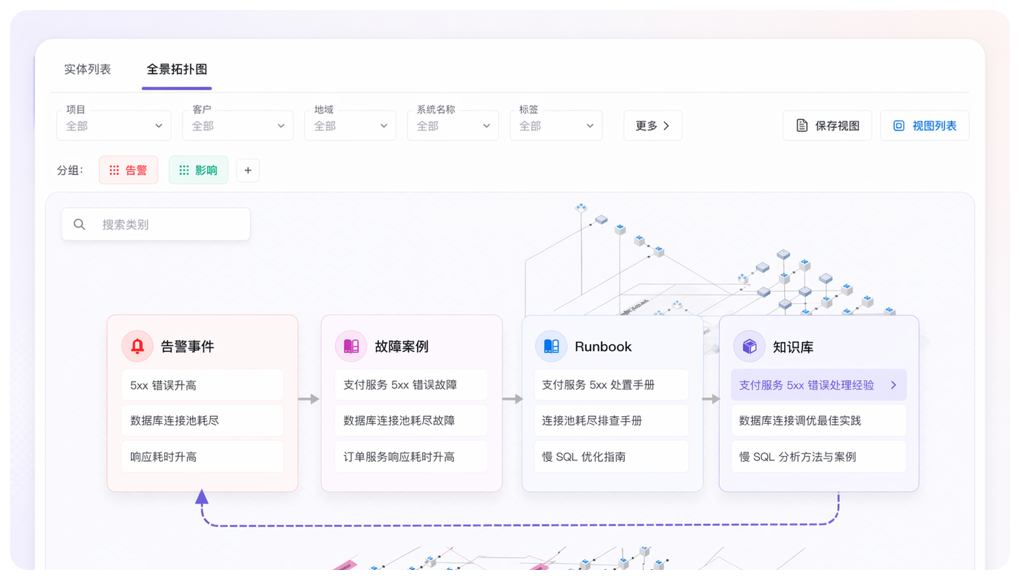Click the pink book icon of 故障案例

(x=351, y=346)
